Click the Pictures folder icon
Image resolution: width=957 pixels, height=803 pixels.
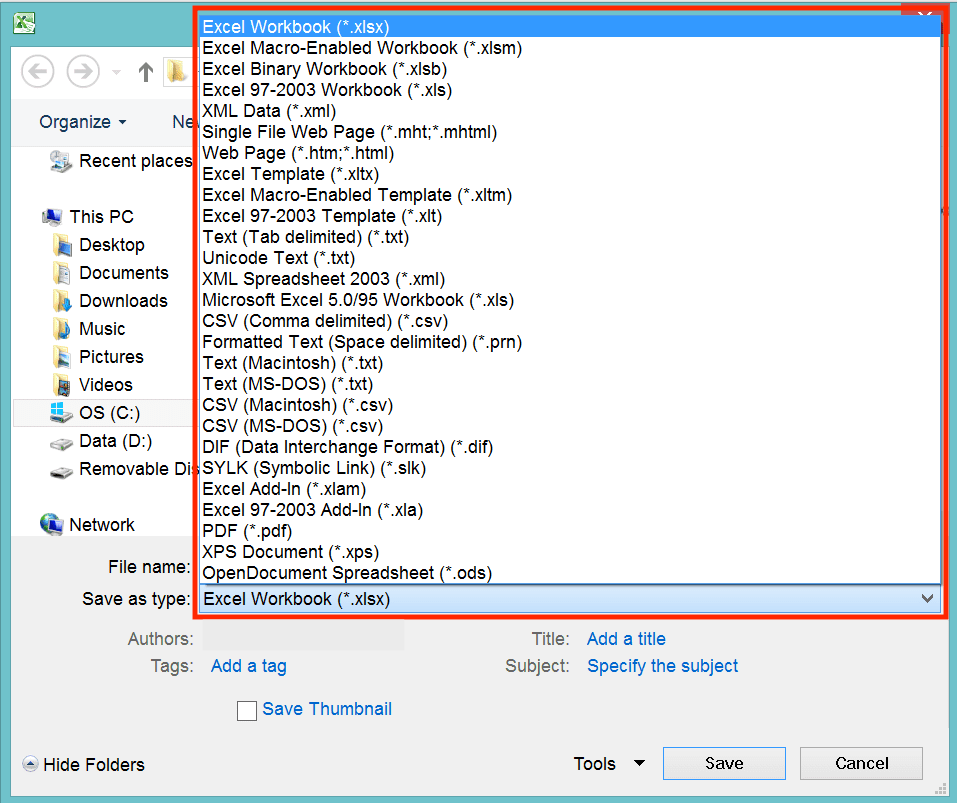pyautogui.click(x=62, y=358)
